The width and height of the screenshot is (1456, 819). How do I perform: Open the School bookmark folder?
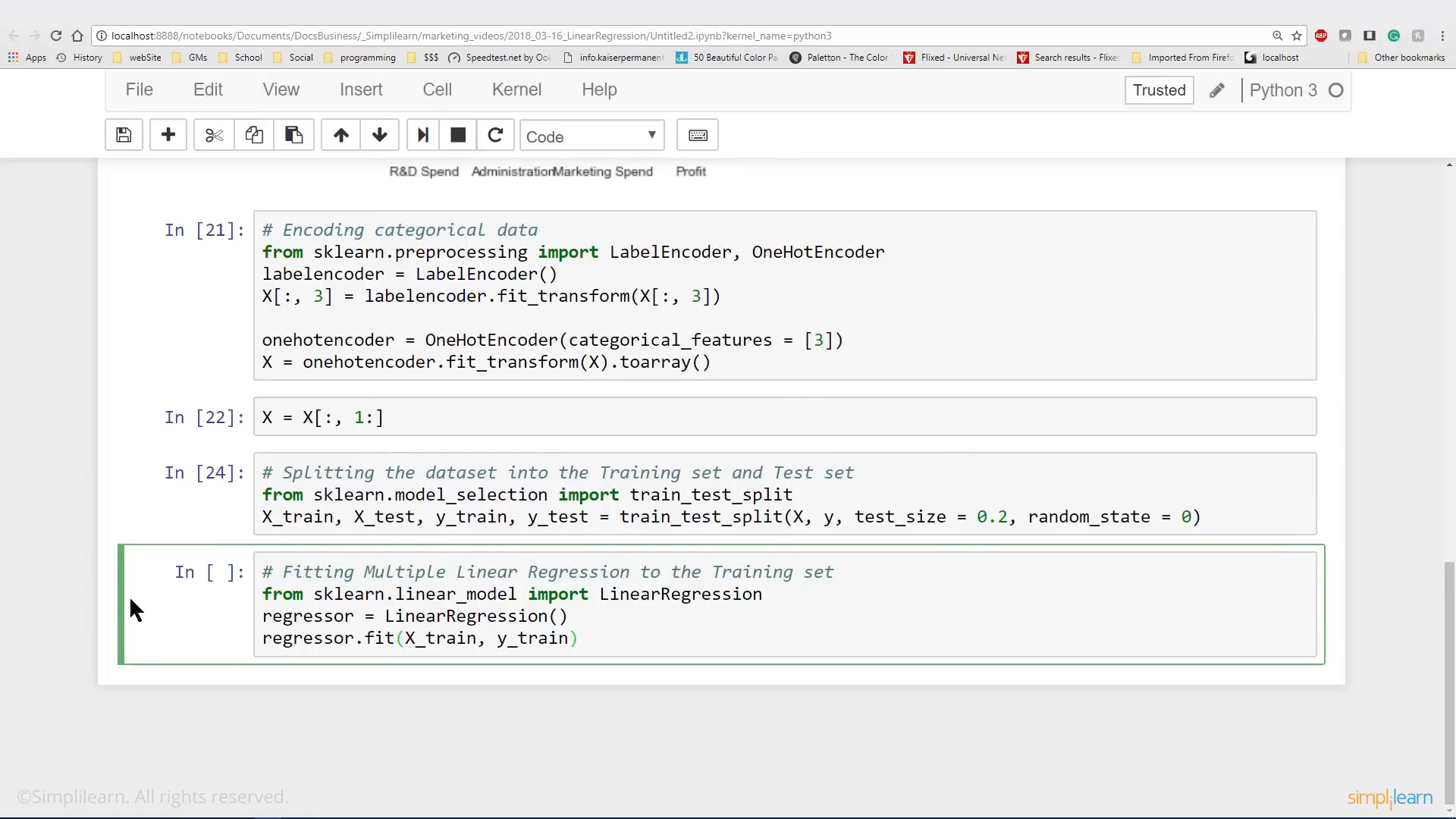click(240, 58)
